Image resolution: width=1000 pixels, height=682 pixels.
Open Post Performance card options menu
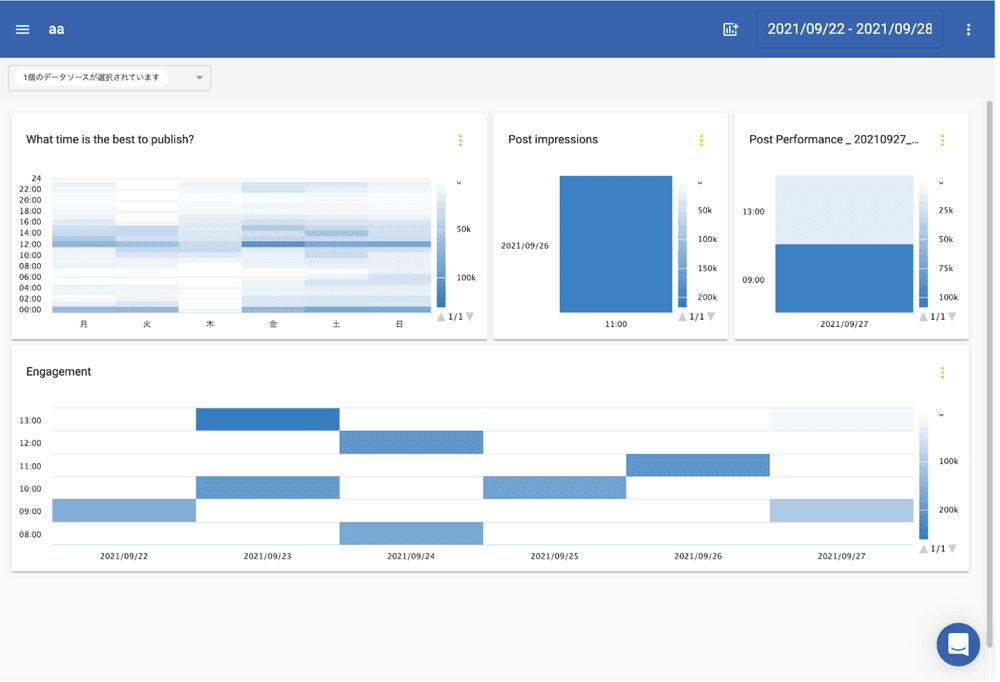(942, 141)
